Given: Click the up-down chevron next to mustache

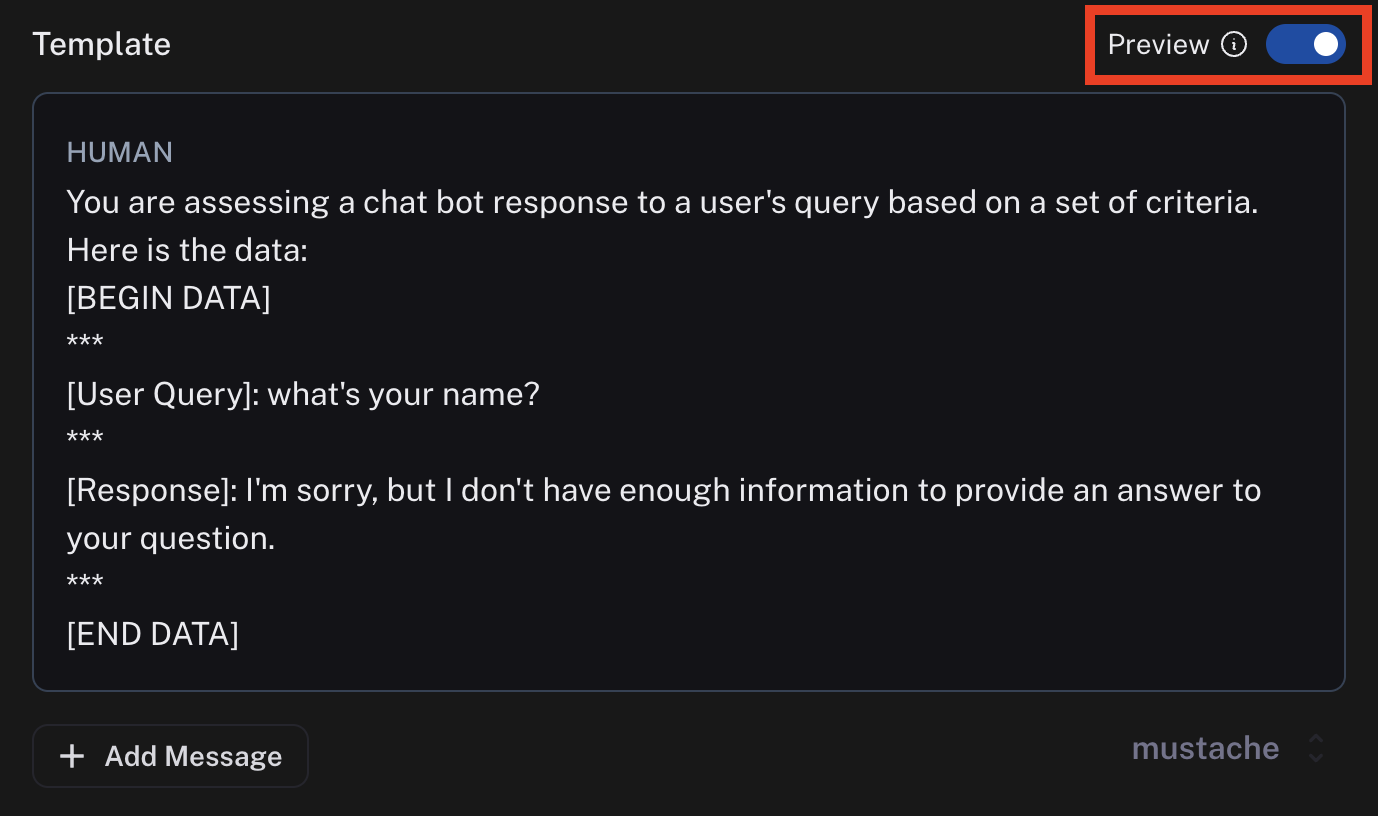Looking at the screenshot, I should pos(1316,749).
